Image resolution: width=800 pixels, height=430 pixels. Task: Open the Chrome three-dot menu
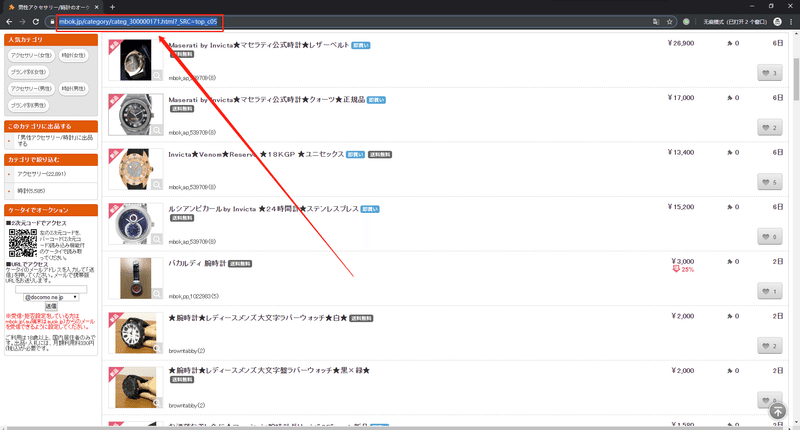pyautogui.click(x=791, y=21)
